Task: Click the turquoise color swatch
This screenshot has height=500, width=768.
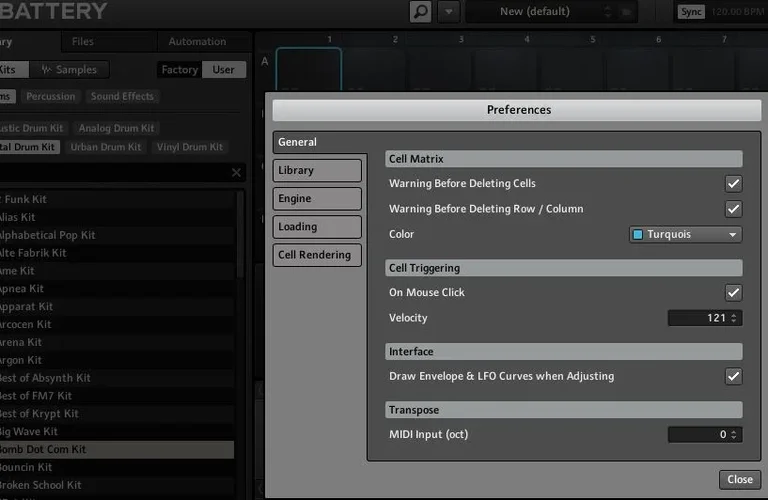Action: [x=637, y=235]
